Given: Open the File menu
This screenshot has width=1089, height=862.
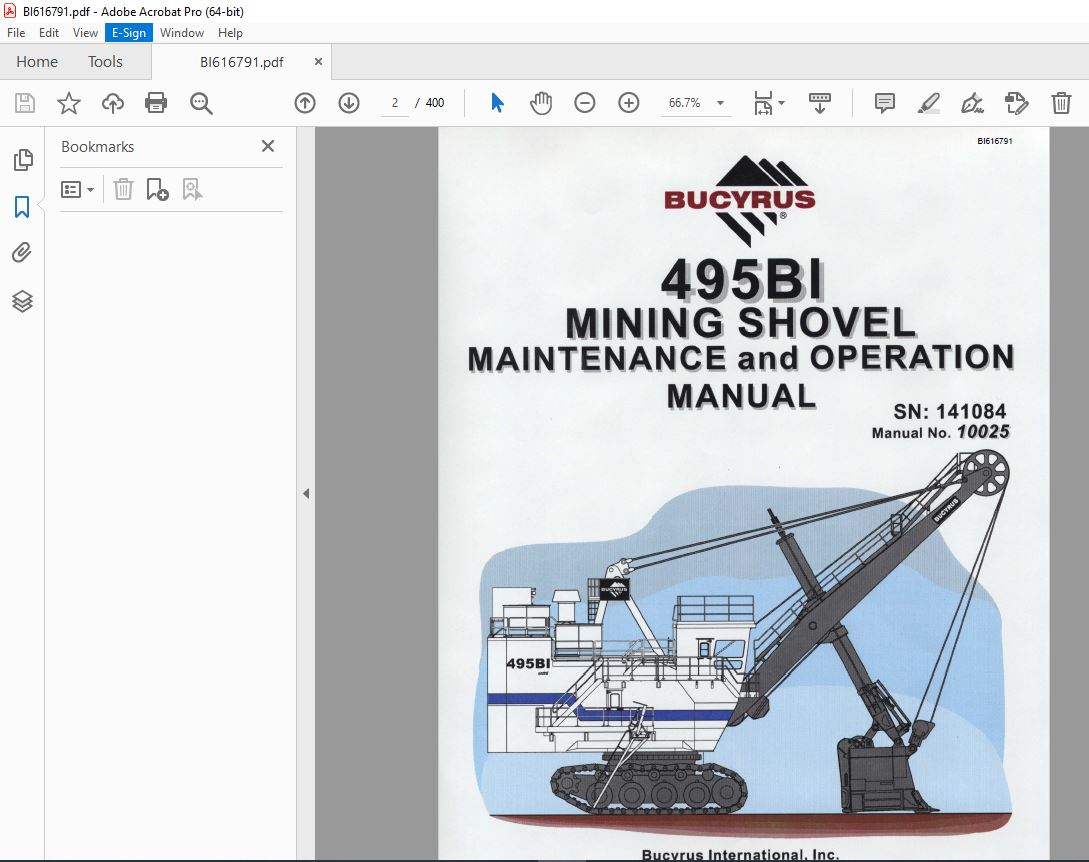Looking at the screenshot, I should [16, 33].
